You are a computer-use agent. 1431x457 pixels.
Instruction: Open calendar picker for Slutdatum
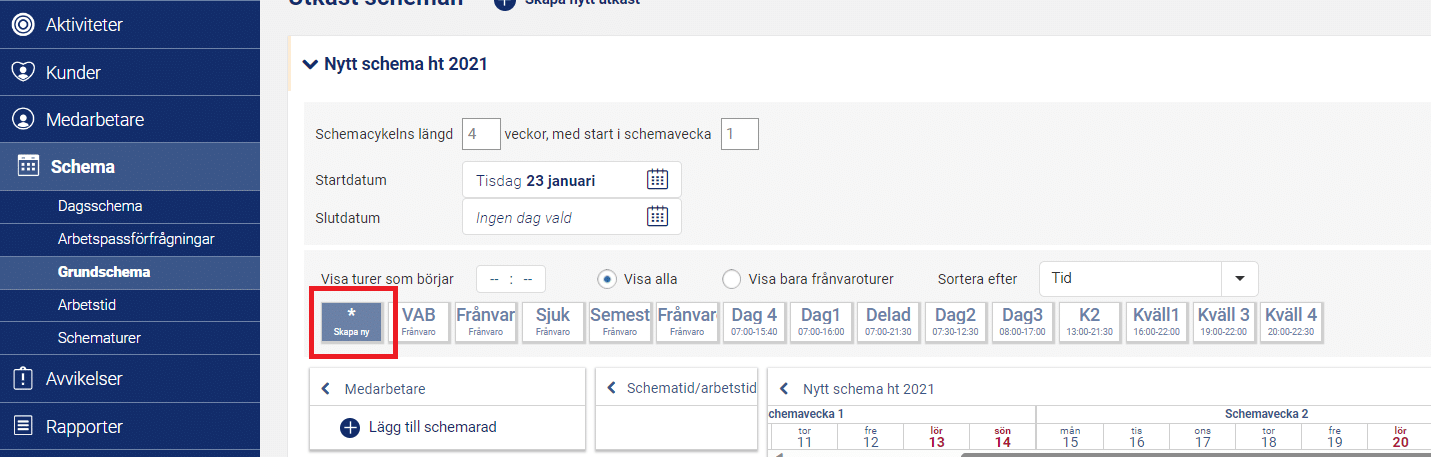[x=656, y=216]
